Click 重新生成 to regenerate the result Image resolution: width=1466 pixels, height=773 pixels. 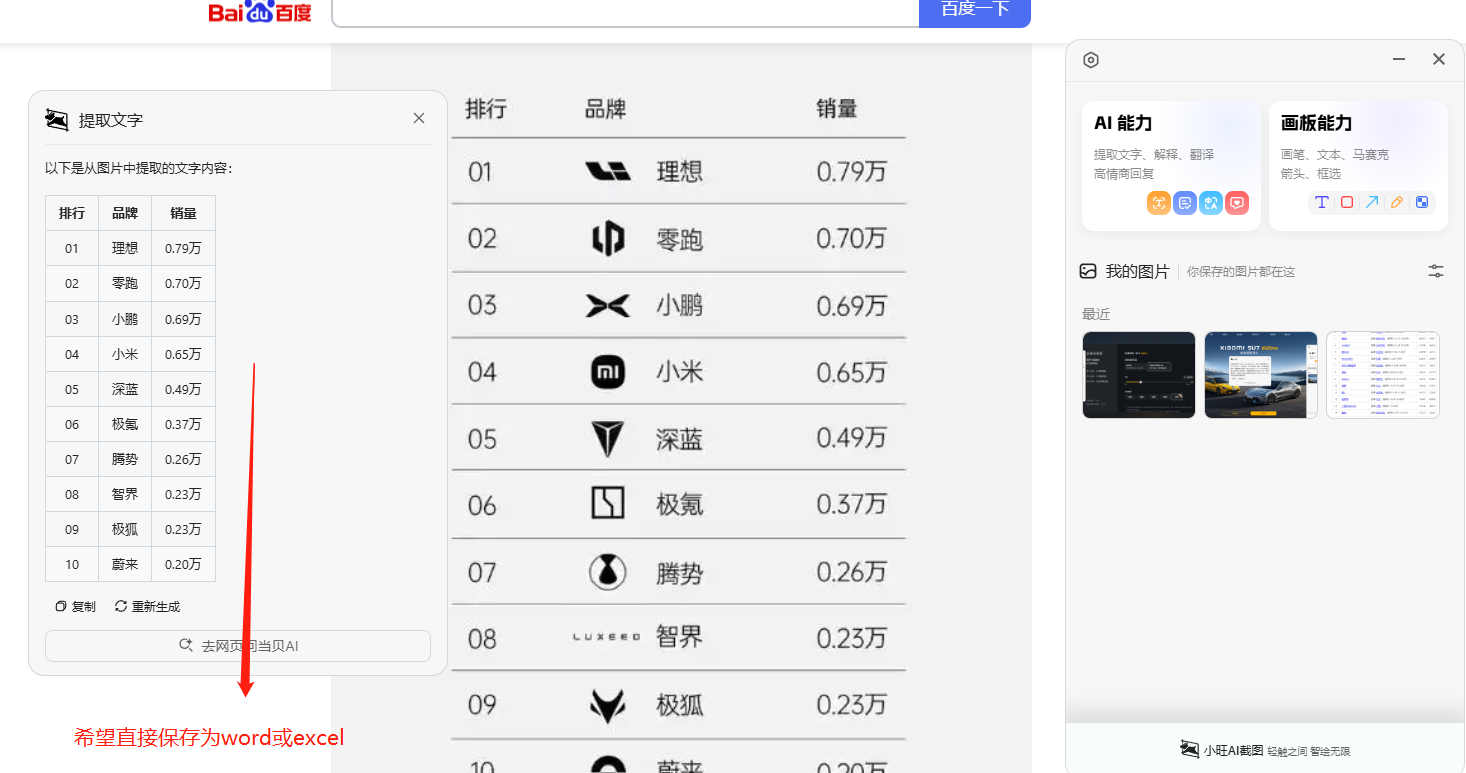(148, 606)
